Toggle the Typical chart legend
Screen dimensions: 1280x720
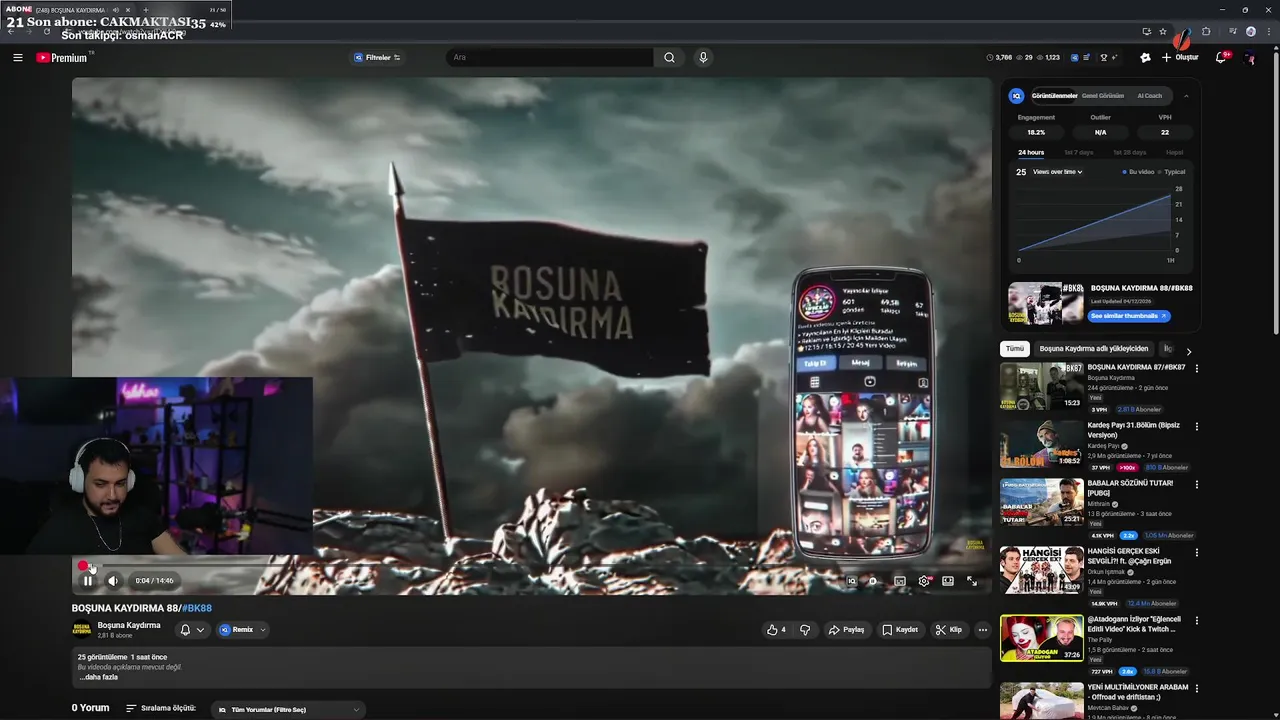pyautogui.click(x=1172, y=172)
